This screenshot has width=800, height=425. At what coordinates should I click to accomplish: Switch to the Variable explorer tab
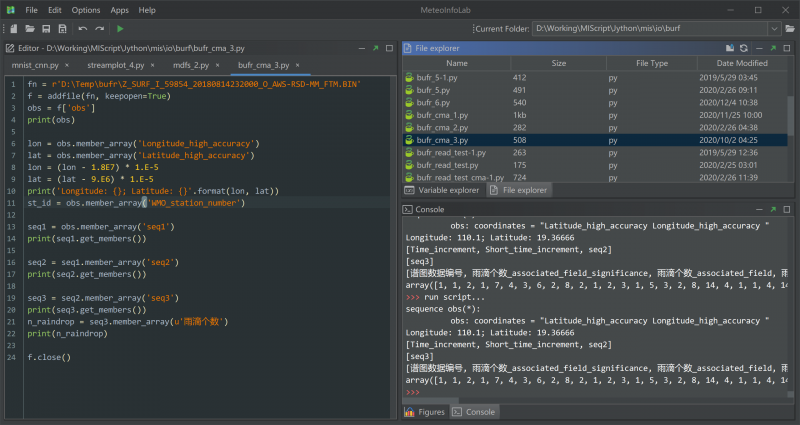443,190
